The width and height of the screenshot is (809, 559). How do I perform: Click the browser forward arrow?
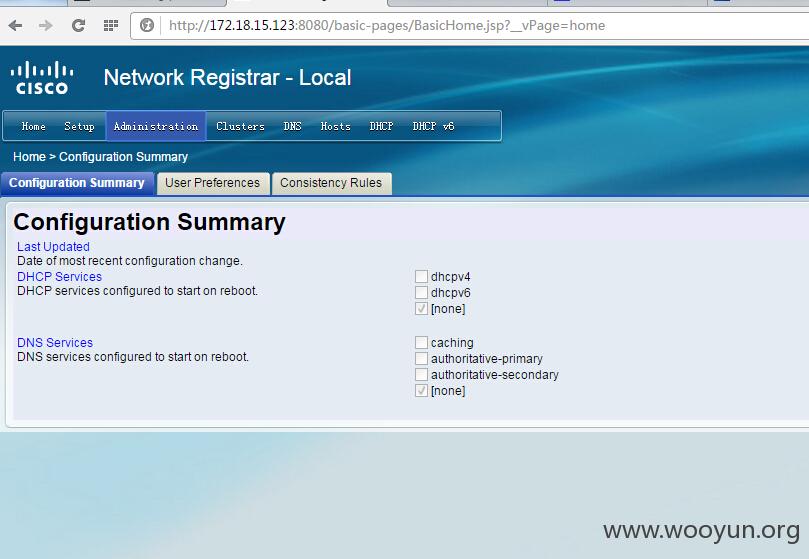(46, 25)
